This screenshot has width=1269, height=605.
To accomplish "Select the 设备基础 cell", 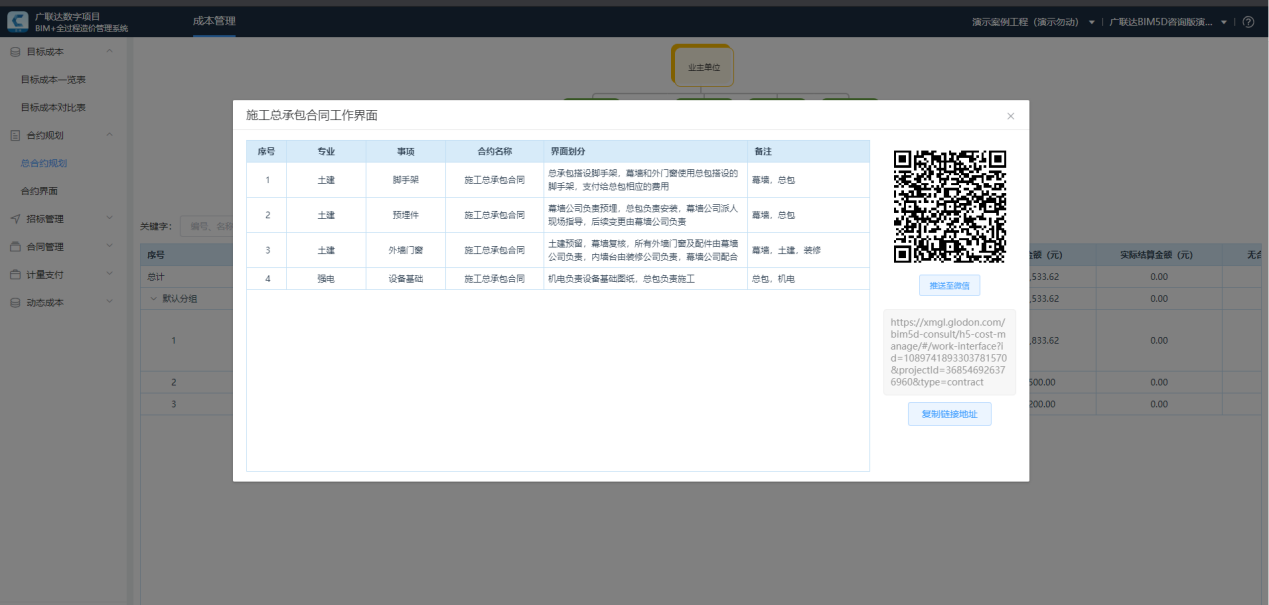I will 406,279.
